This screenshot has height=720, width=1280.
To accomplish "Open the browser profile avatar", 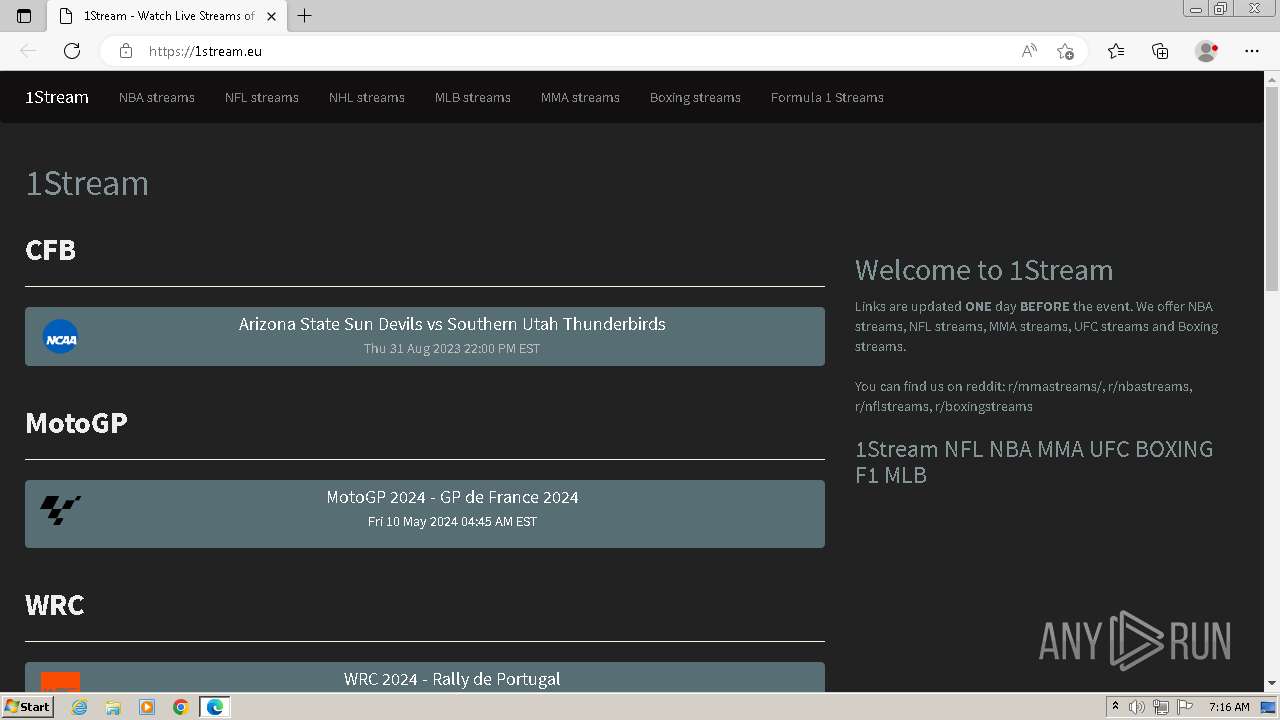I will pos(1207,51).
